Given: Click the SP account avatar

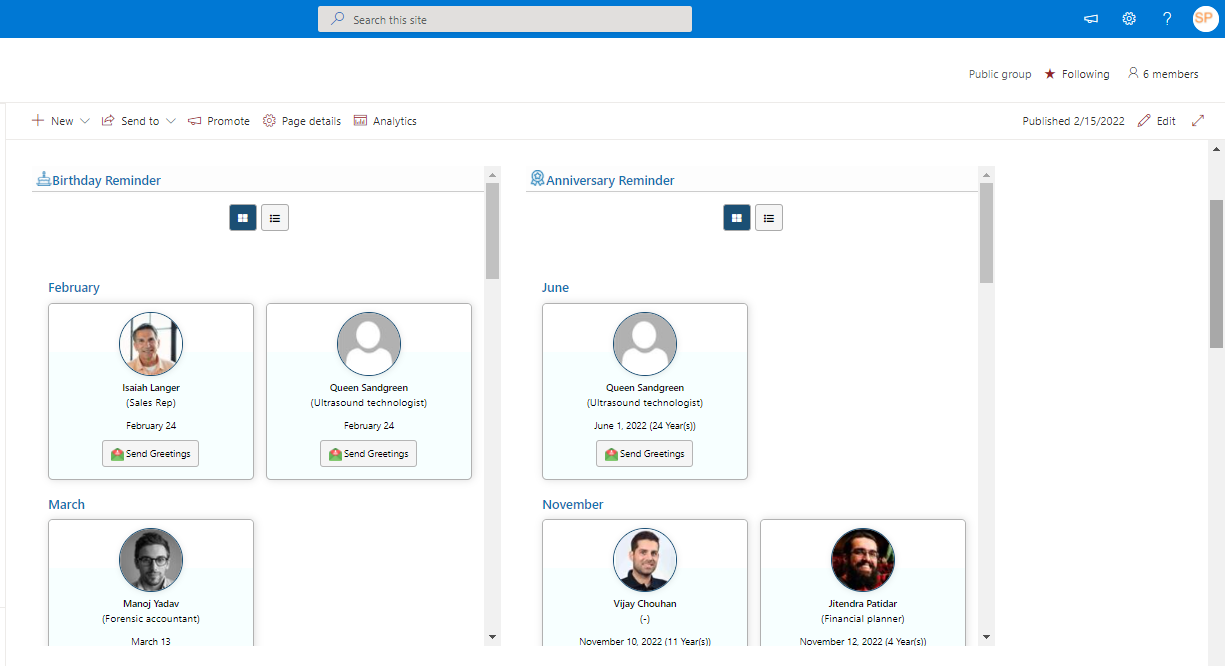Looking at the screenshot, I should click(x=1205, y=18).
